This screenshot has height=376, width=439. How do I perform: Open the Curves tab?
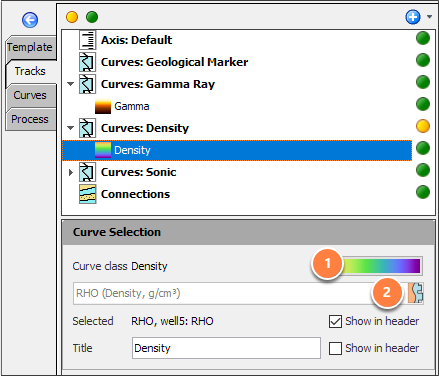pyautogui.click(x=30, y=95)
